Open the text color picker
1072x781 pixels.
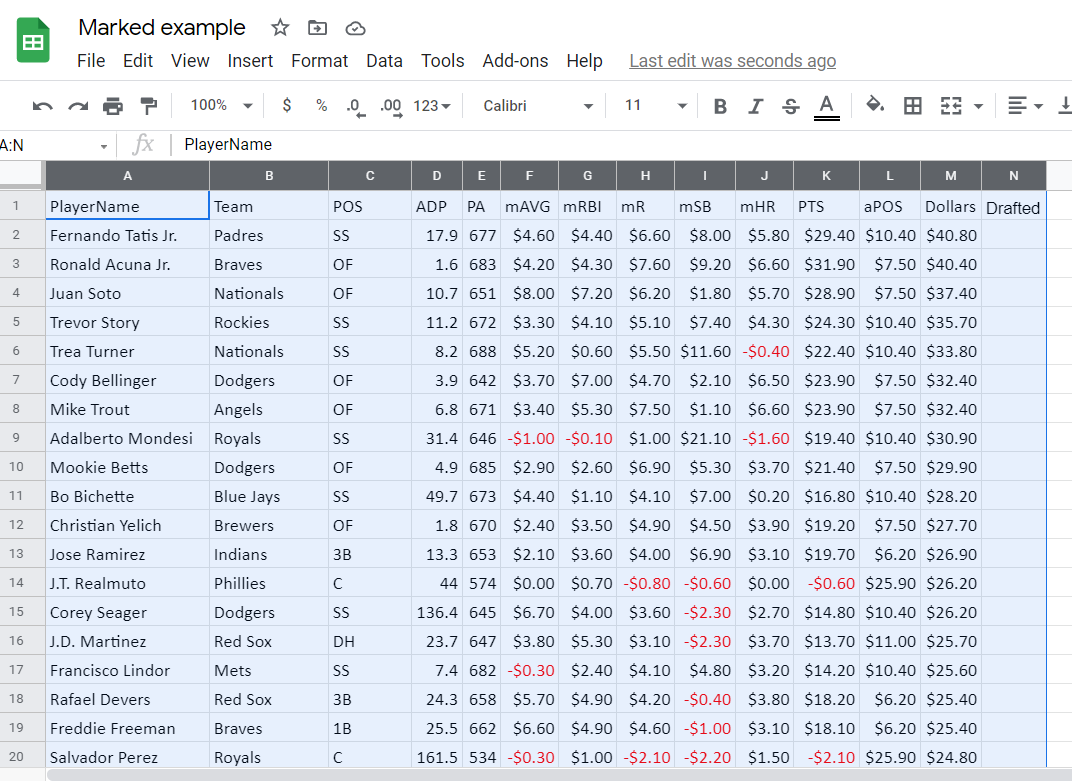[826, 105]
